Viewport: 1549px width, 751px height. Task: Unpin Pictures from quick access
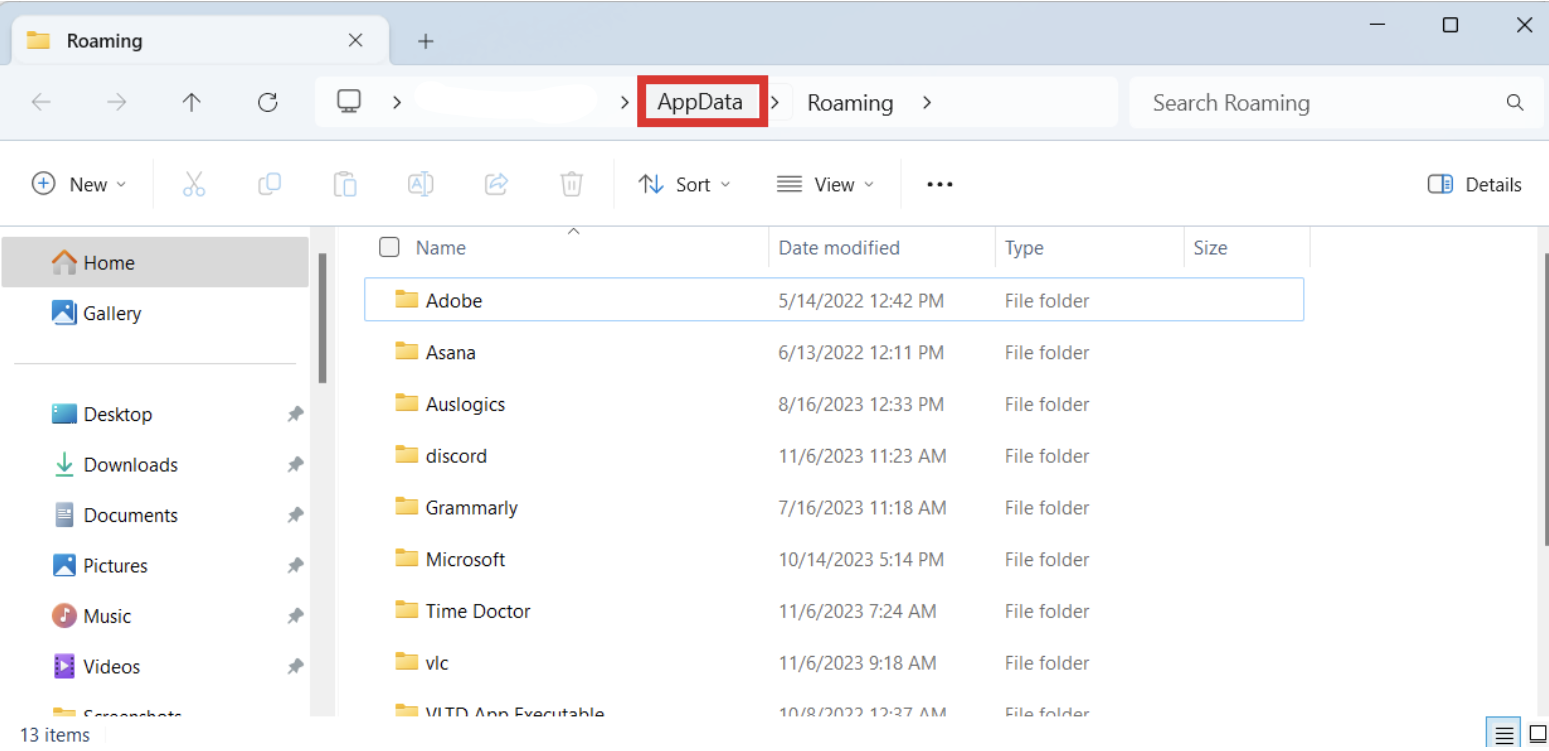[x=295, y=565]
